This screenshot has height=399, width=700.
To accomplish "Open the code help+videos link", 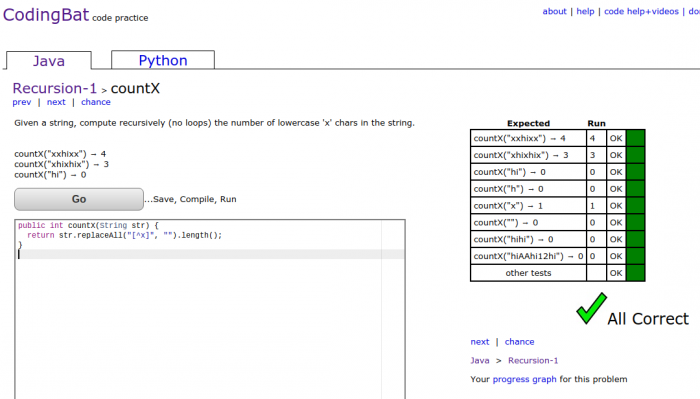I will 641,12.
